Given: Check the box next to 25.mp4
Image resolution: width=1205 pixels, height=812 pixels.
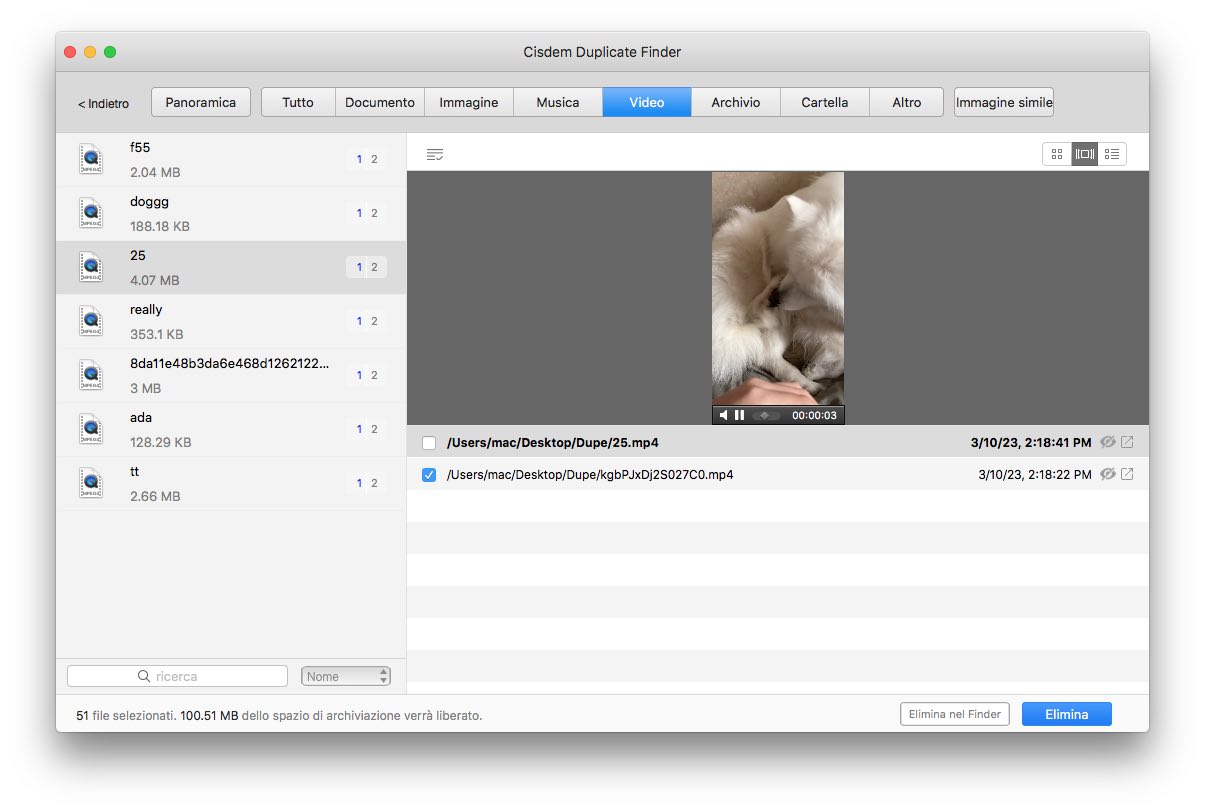Looking at the screenshot, I should pyautogui.click(x=429, y=441).
